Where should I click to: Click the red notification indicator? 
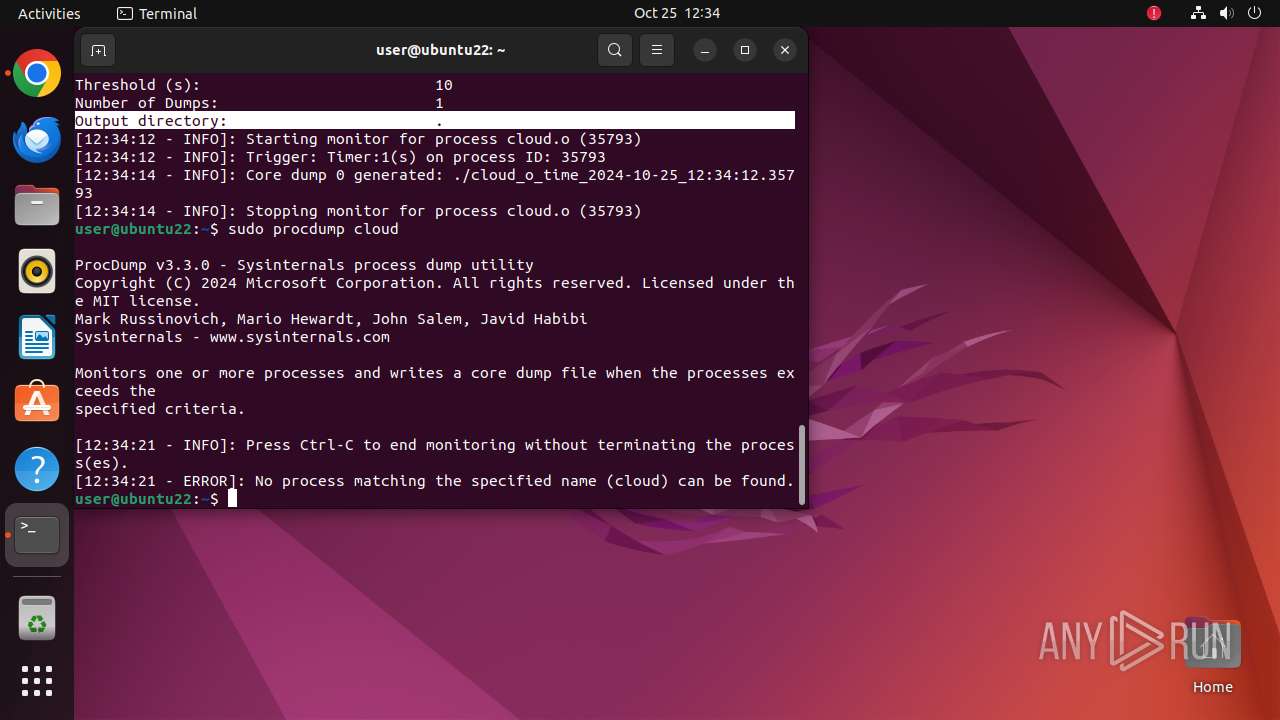pos(1154,13)
